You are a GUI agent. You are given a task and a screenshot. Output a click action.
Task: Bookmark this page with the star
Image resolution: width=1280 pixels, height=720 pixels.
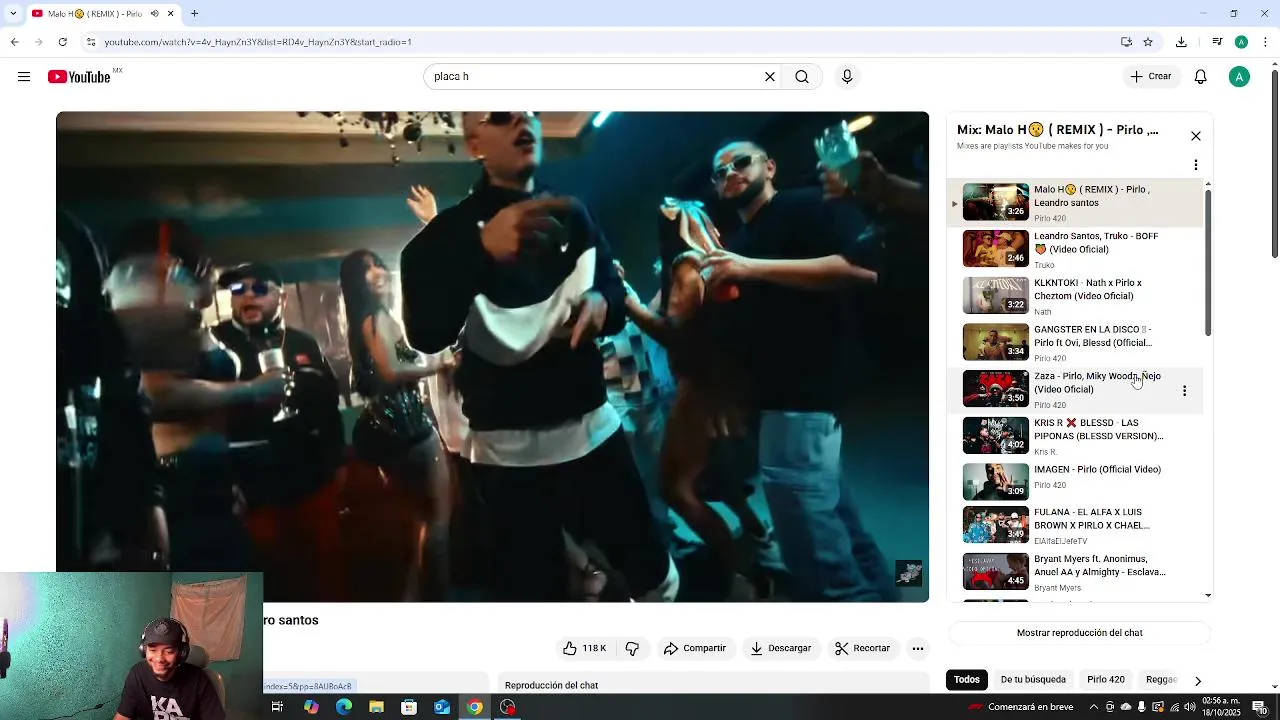(x=1148, y=42)
